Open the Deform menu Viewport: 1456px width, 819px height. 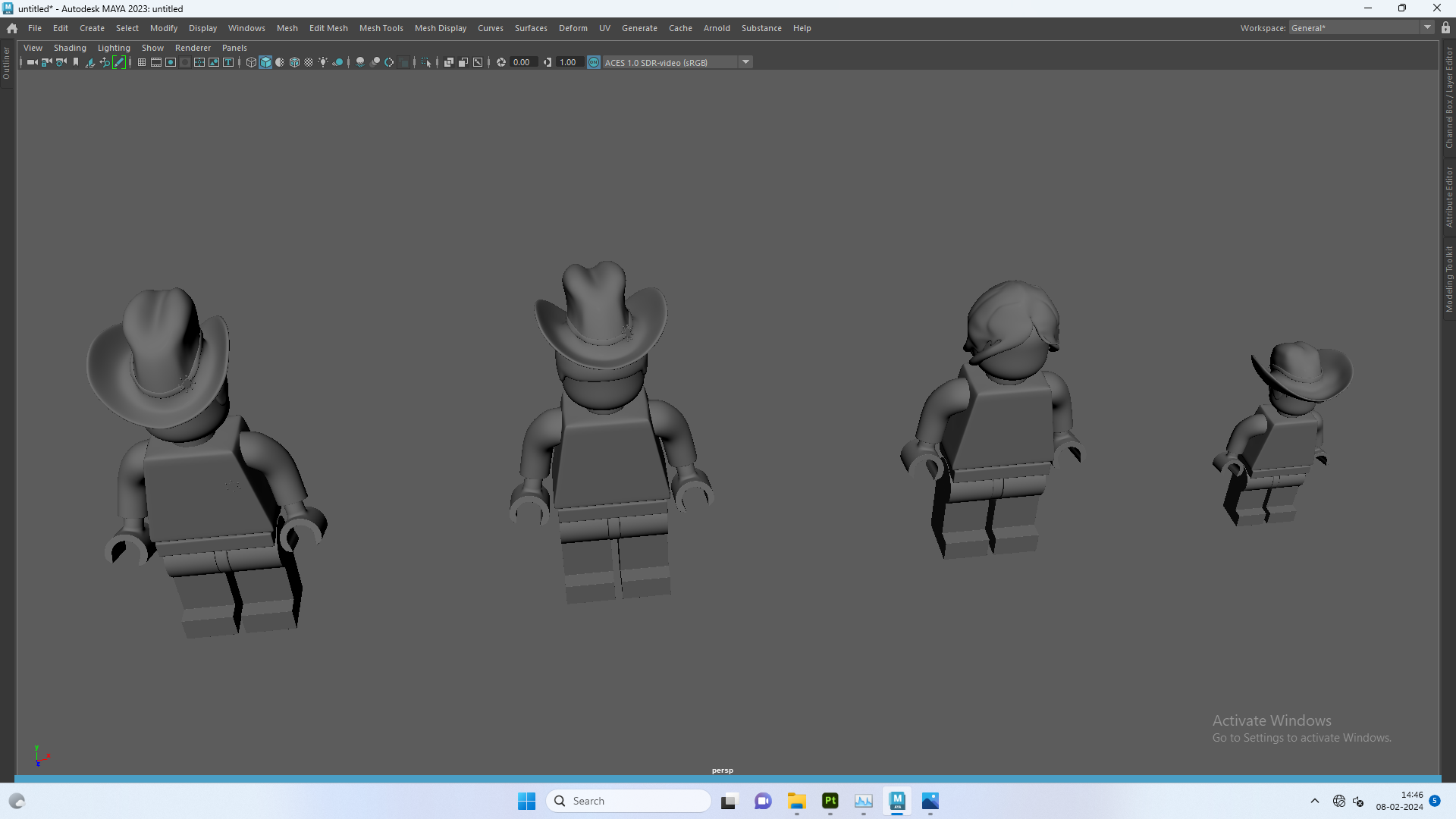pyautogui.click(x=573, y=28)
